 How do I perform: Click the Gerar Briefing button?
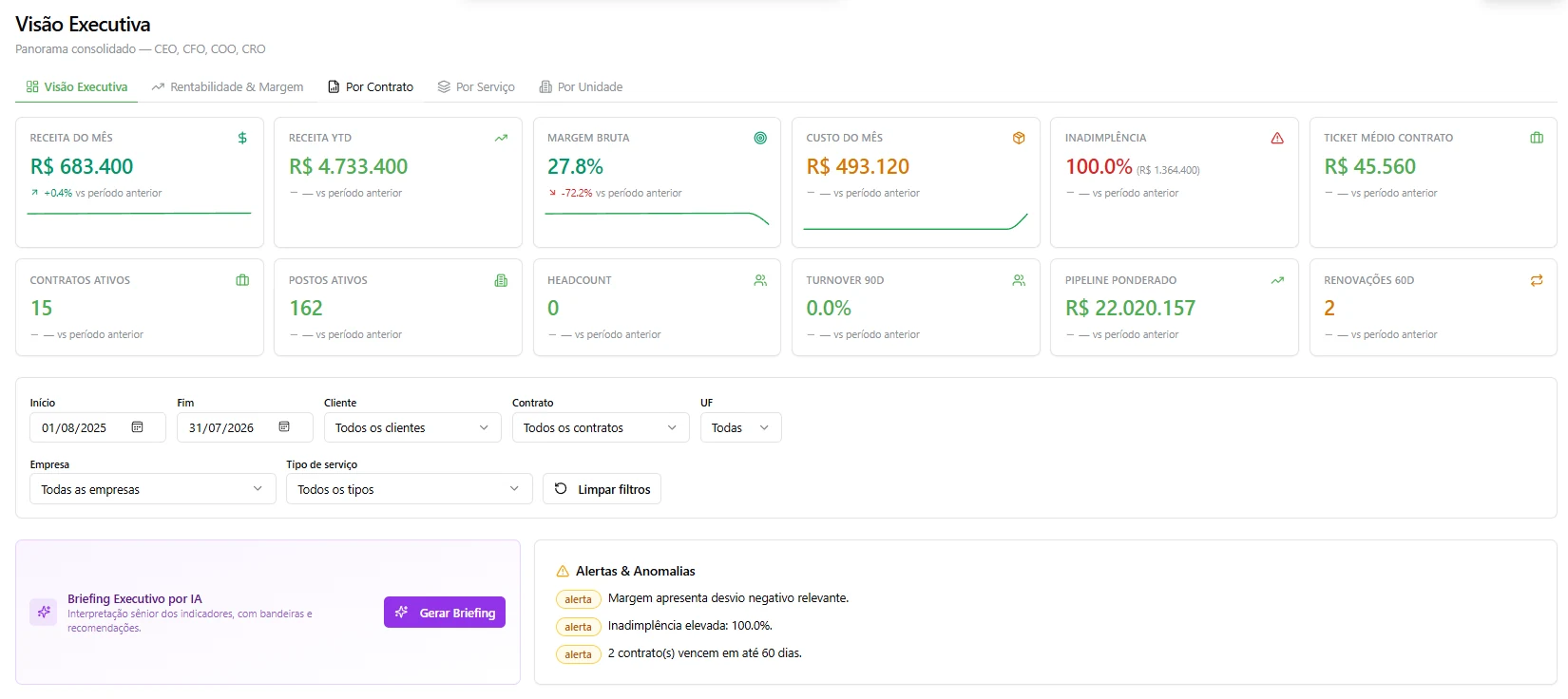(445, 613)
